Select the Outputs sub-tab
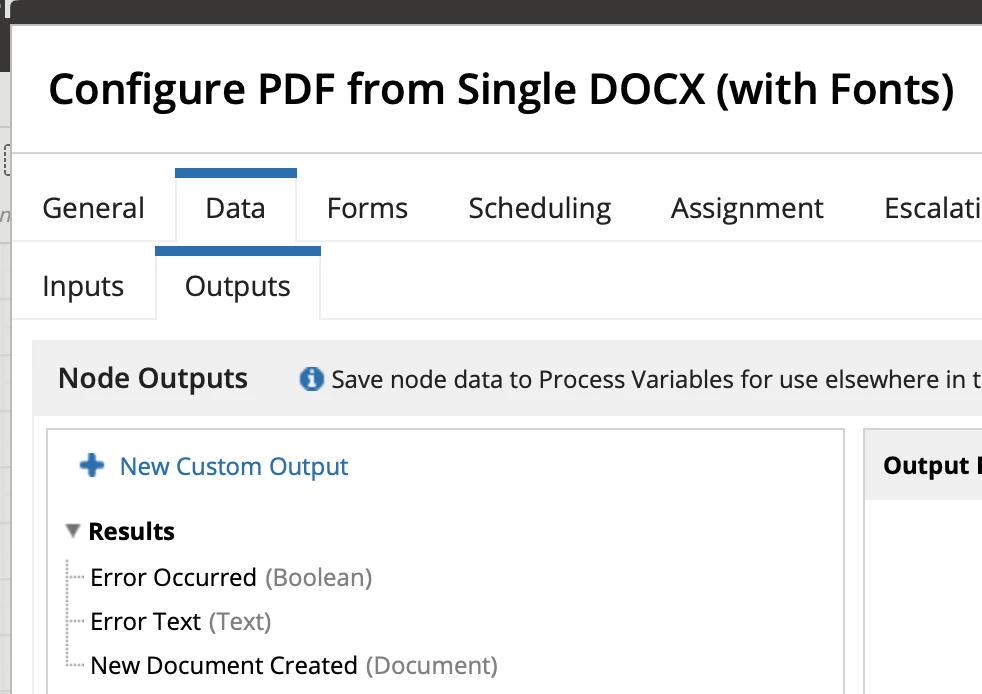The image size is (982, 694). coord(237,286)
